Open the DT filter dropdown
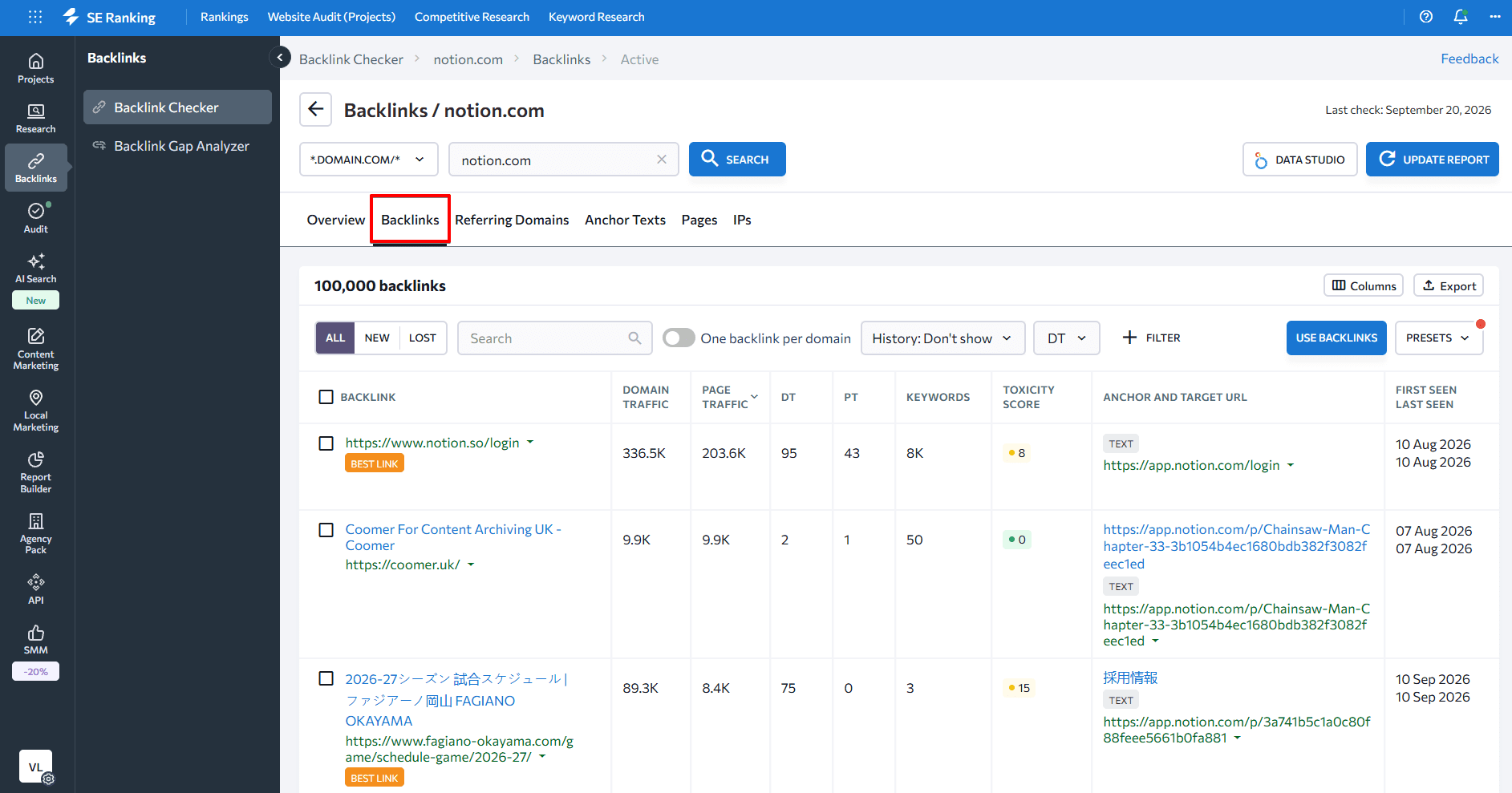This screenshot has height=793, width=1512. click(x=1066, y=338)
